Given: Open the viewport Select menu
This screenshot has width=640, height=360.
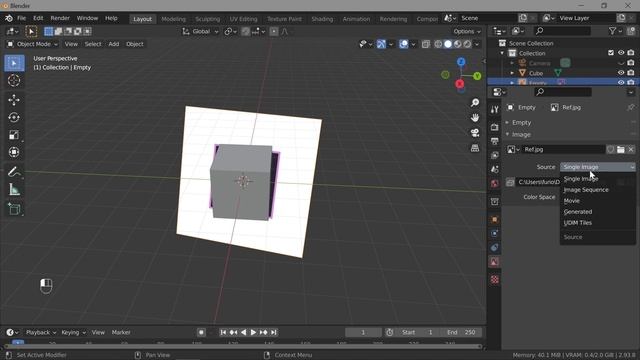Looking at the screenshot, I should [x=93, y=44].
